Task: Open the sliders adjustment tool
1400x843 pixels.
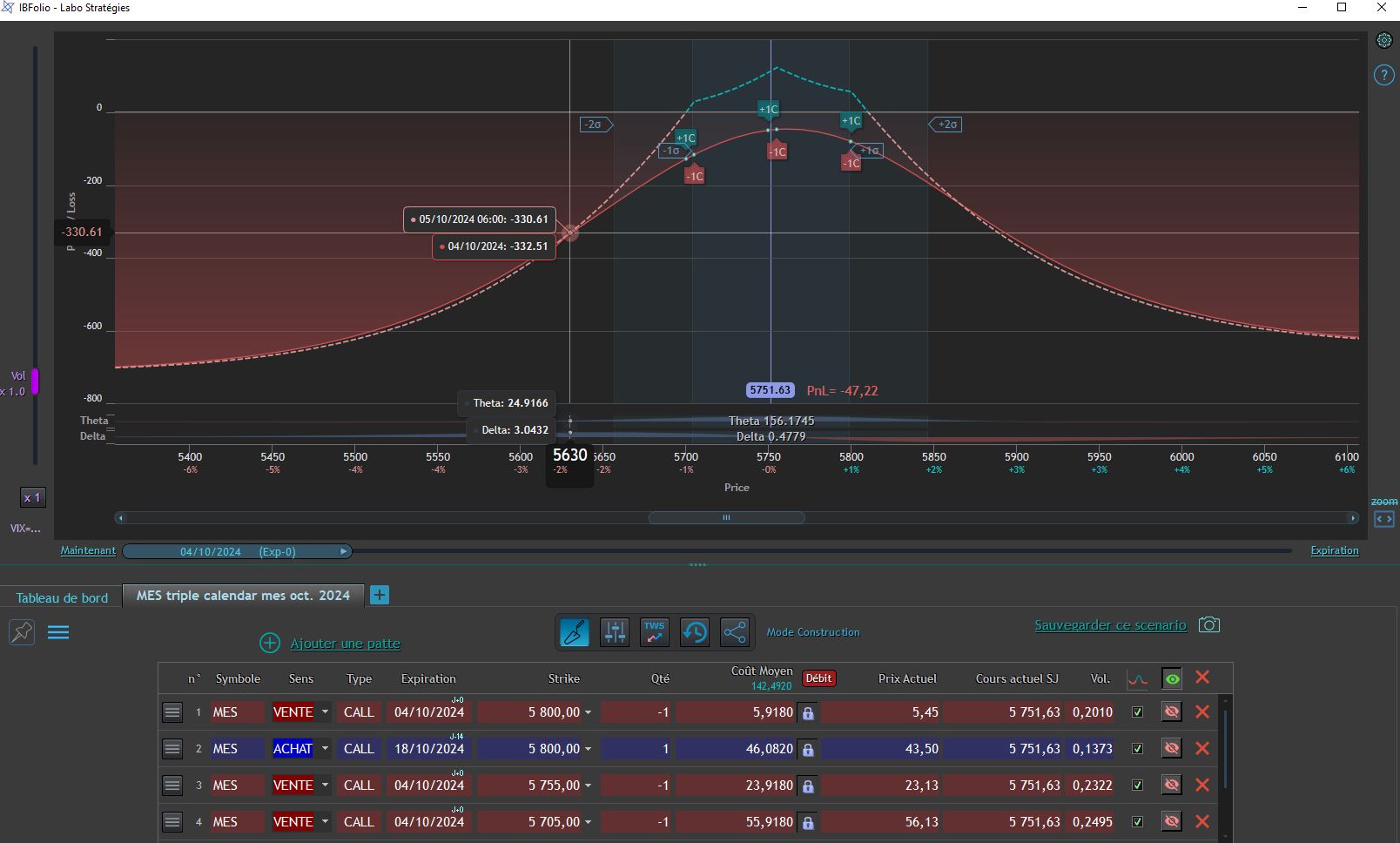Action: [x=615, y=632]
